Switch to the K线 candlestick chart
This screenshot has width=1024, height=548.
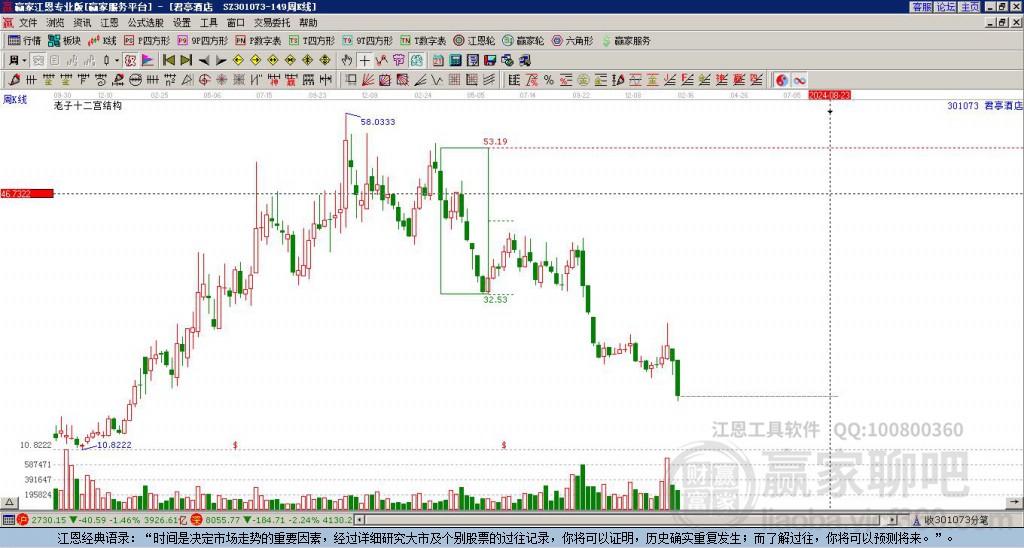click(103, 40)
